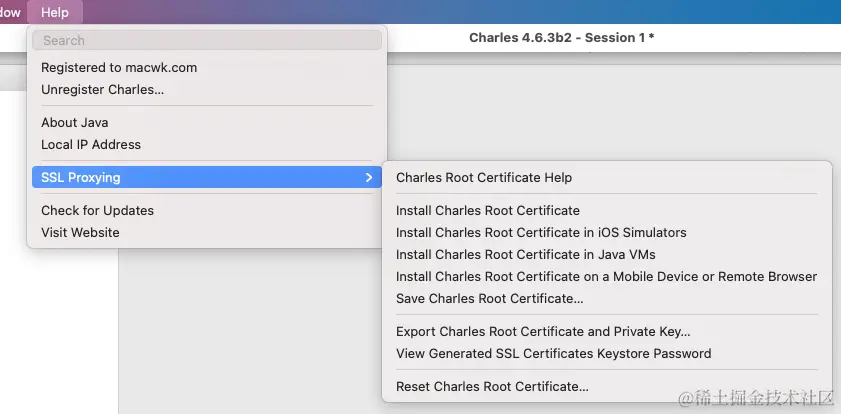Click Check for Updates
Image resolution: width=841 pixels, height=414 pixels.
(97, 211)
